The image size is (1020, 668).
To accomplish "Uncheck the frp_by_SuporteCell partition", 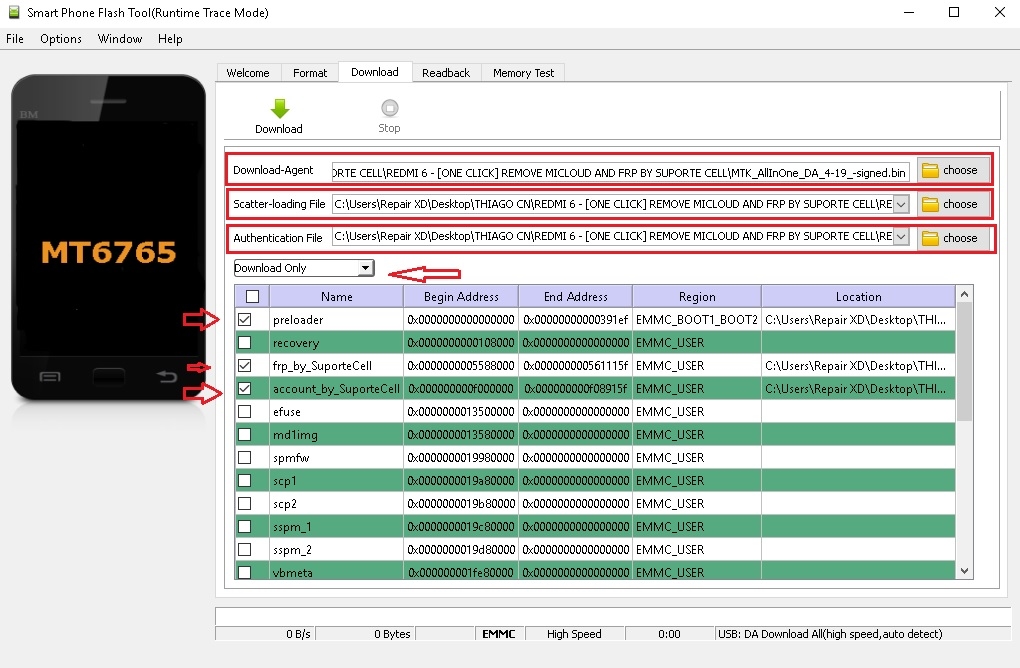I will [x=245, y=366].
